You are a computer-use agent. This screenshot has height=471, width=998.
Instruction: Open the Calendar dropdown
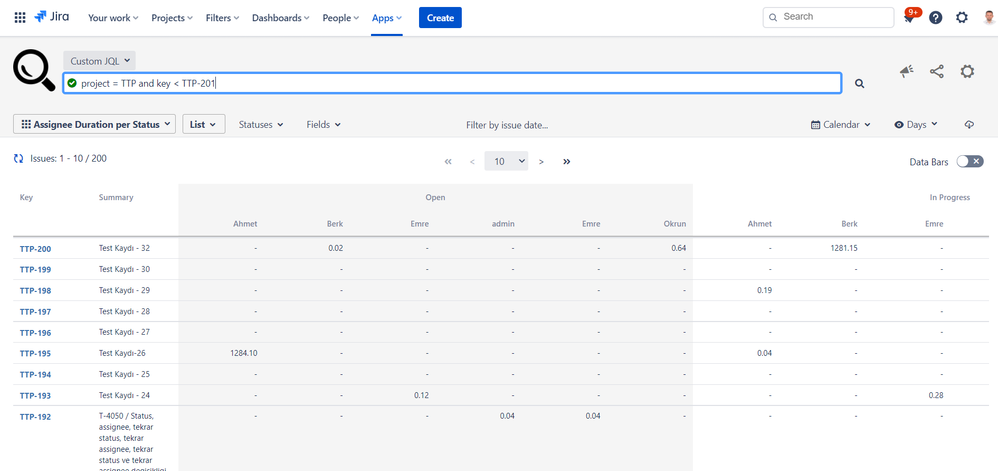click(x=840, y=125)
